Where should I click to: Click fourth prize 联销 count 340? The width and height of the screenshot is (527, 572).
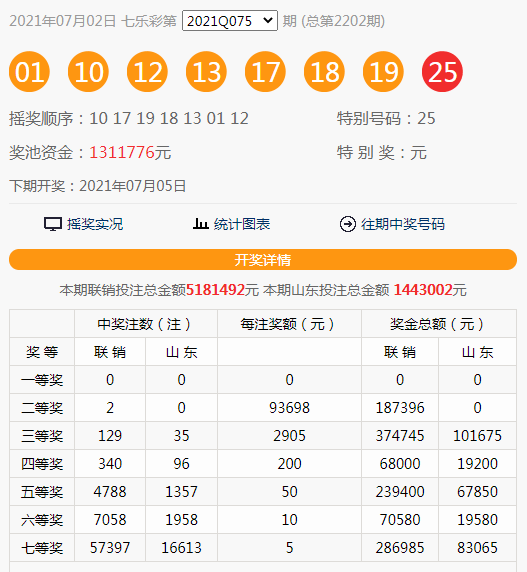pos(110,464)
